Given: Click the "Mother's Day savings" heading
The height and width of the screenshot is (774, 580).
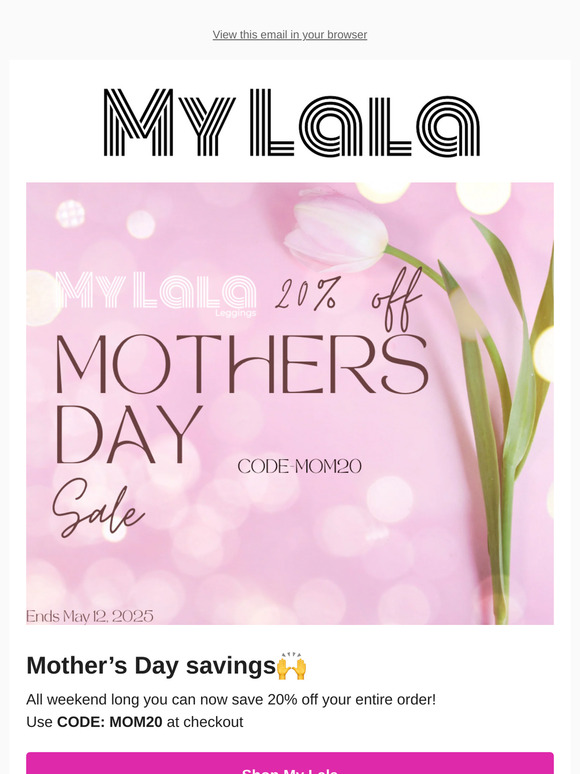Looking at the screenshot, I should coord(151,665).
